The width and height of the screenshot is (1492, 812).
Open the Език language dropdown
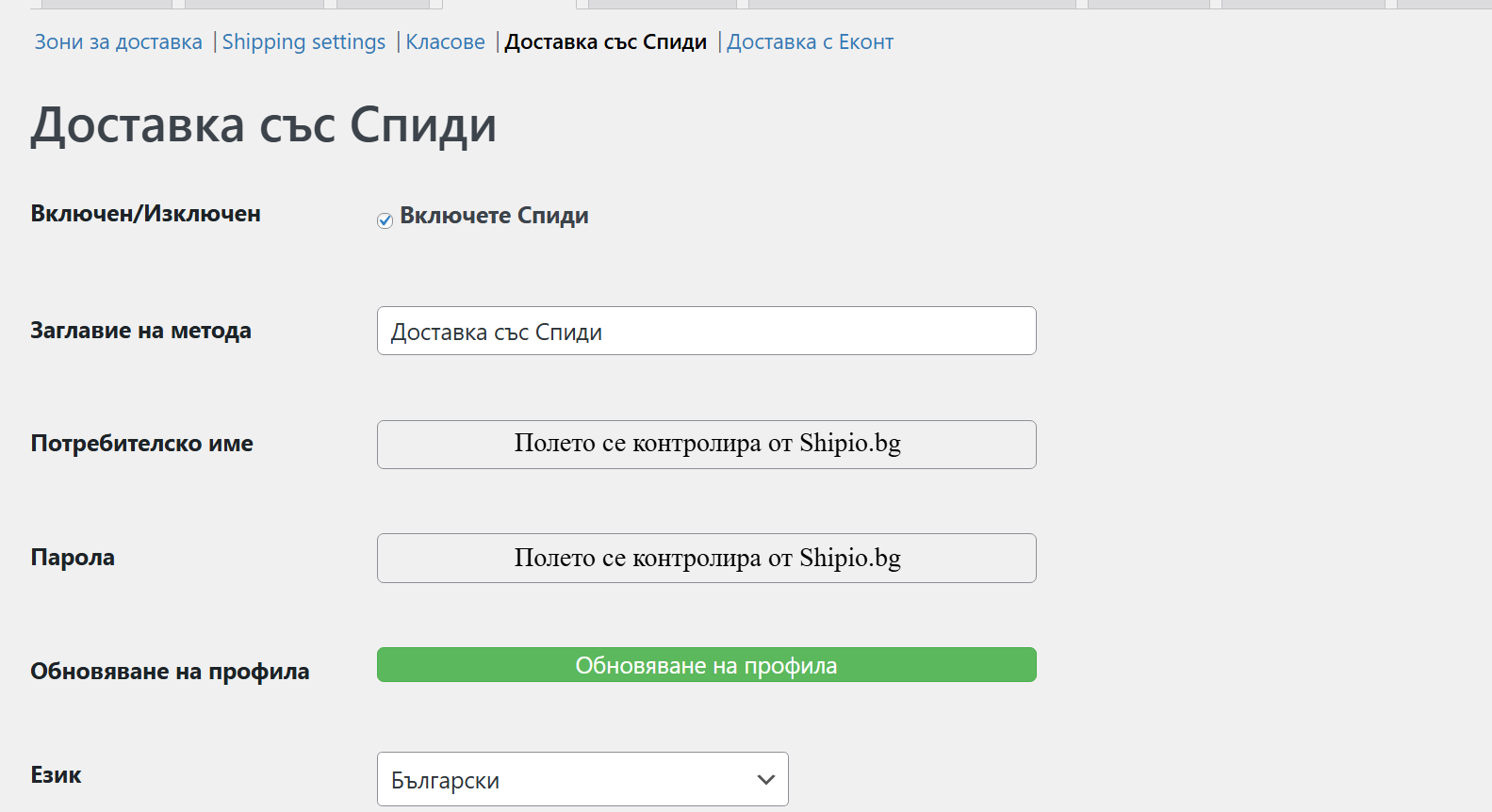tap(582, 779)
